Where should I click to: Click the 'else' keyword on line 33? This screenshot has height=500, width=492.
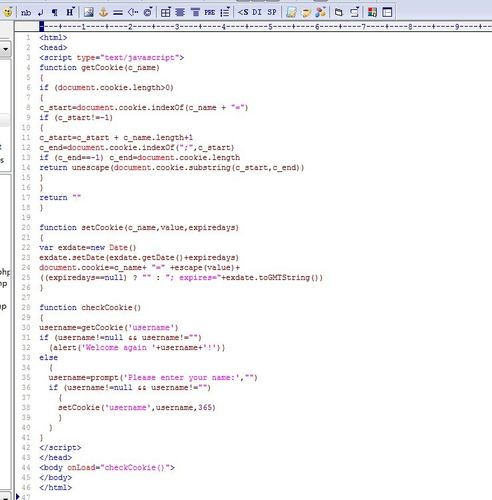(x=48, y=358)
